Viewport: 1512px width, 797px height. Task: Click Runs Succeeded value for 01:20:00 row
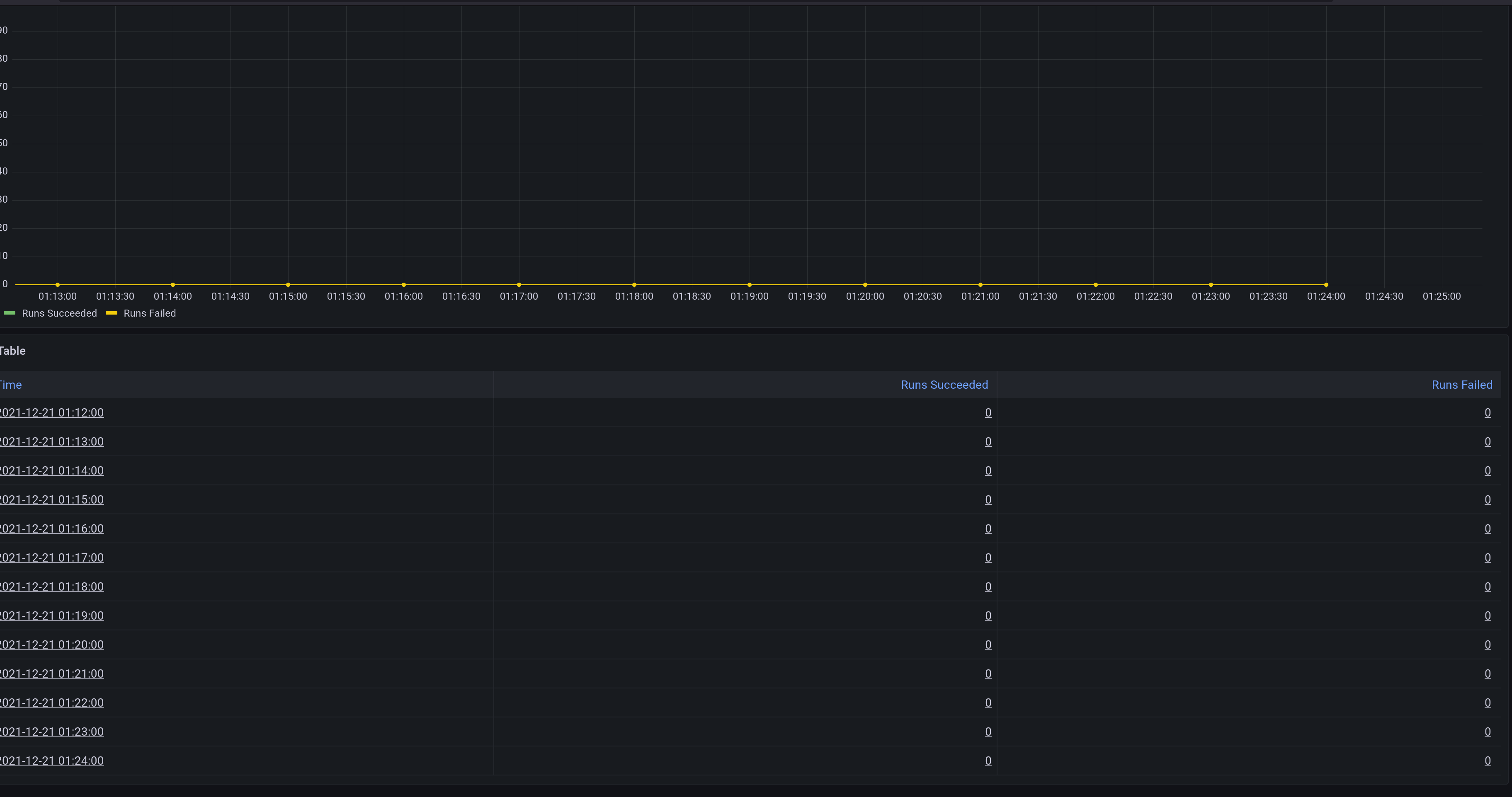pyautogui.click(x=988, y=645)
